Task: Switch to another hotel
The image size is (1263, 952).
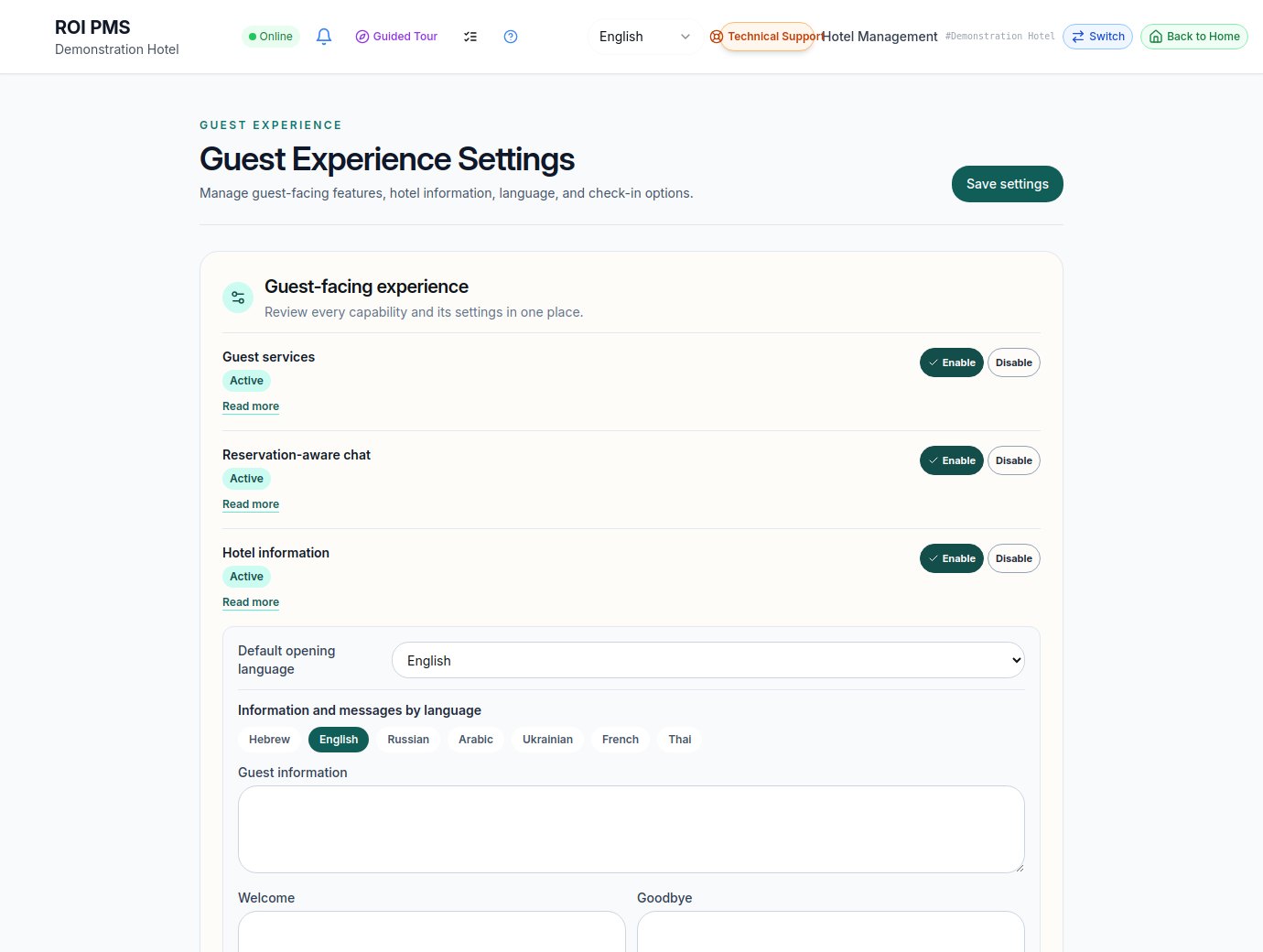Action: pos(1097,37)
